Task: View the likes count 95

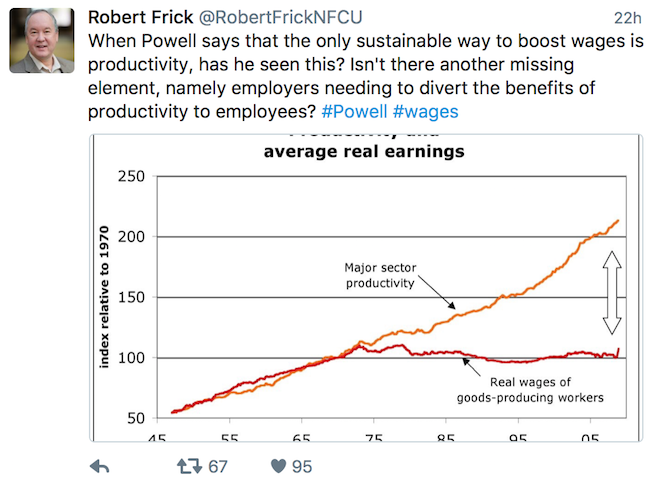Action: click(x=302, y=467)
